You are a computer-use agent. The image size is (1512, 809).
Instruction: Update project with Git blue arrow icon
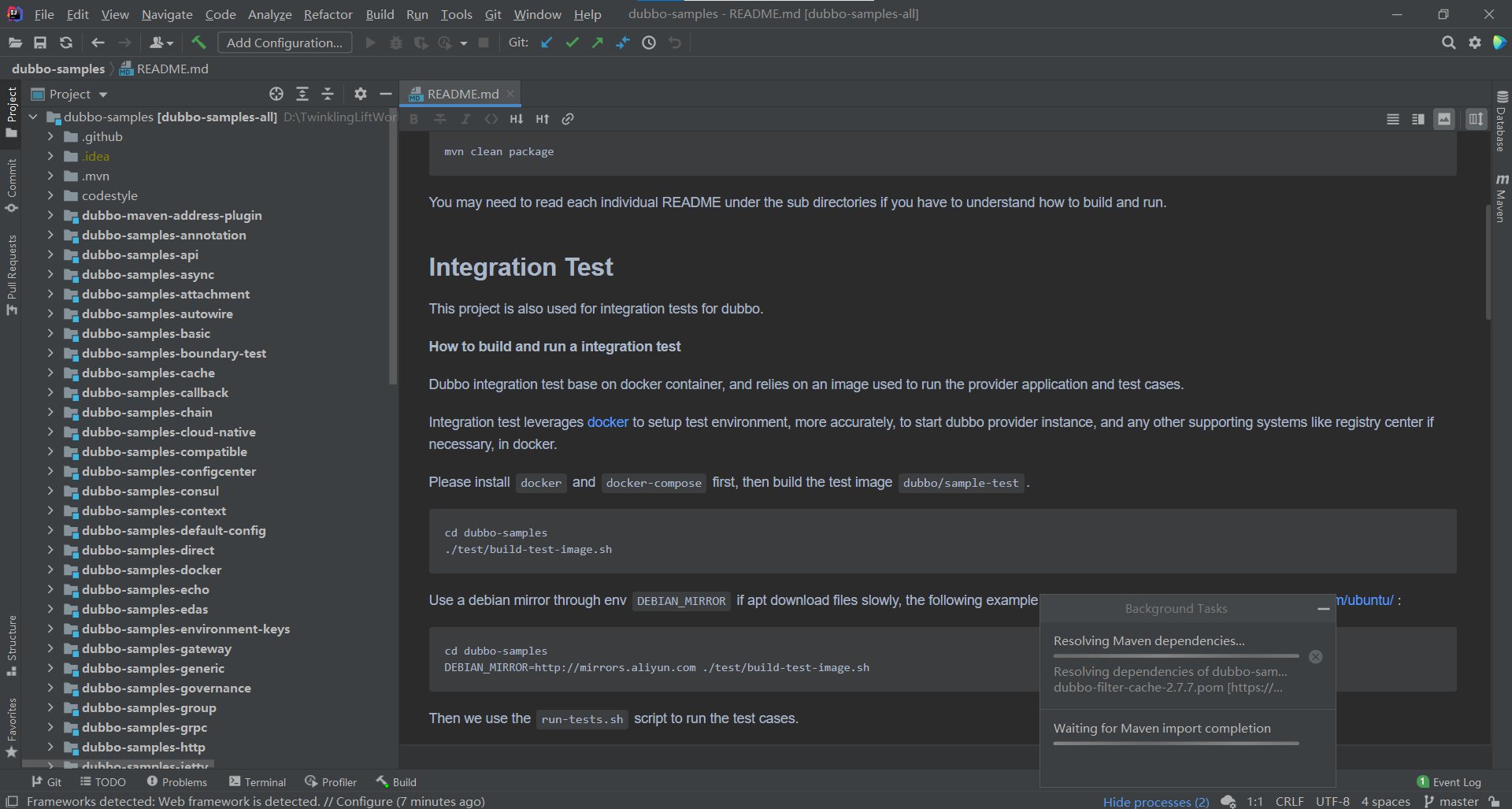(547, 43)
